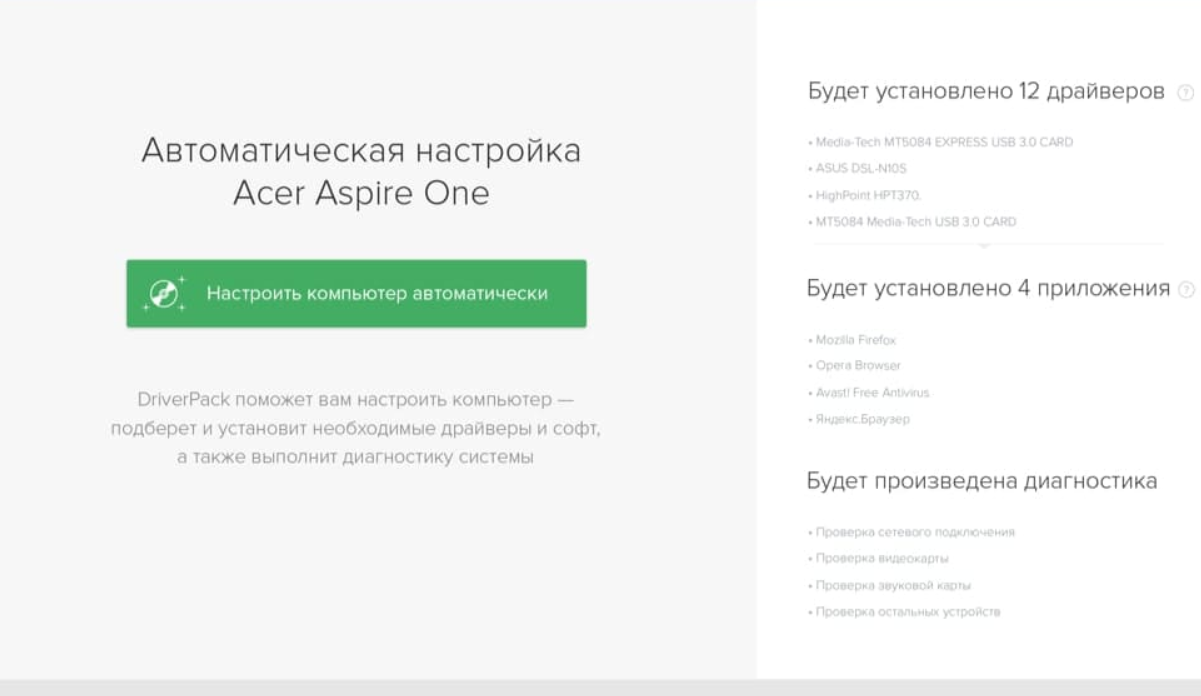Open help icon beside 4 applications heading

(1186, 290)
